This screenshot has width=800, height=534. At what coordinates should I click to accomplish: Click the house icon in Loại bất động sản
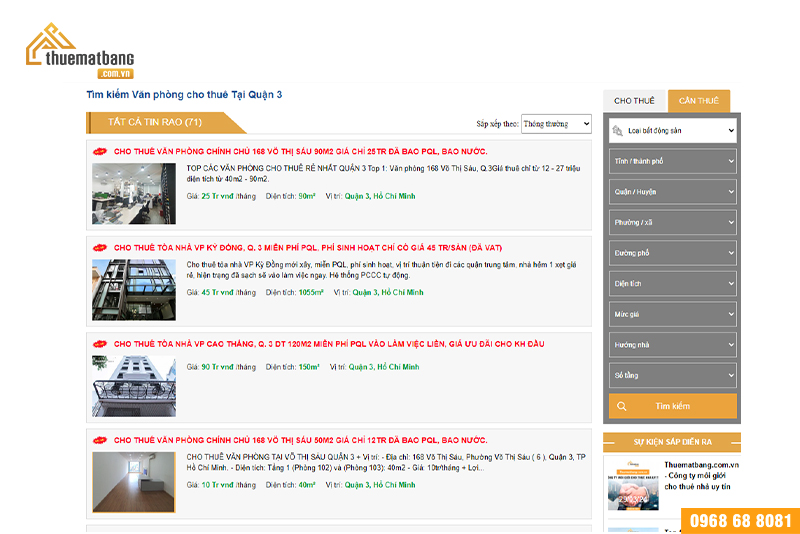point(617,130)
